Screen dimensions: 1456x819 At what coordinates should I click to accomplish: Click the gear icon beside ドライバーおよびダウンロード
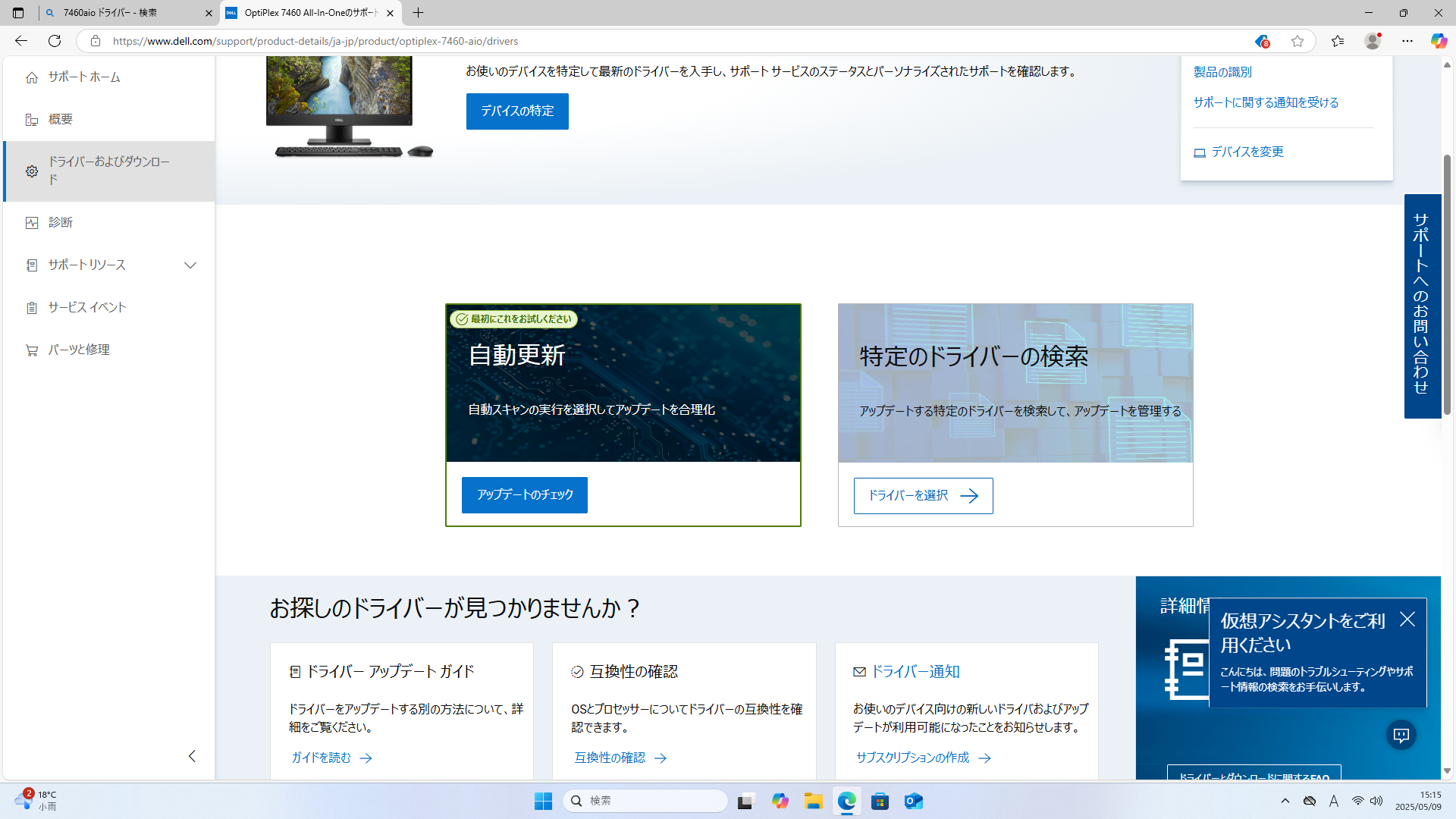pyautogui.click(x=32, y=171)
